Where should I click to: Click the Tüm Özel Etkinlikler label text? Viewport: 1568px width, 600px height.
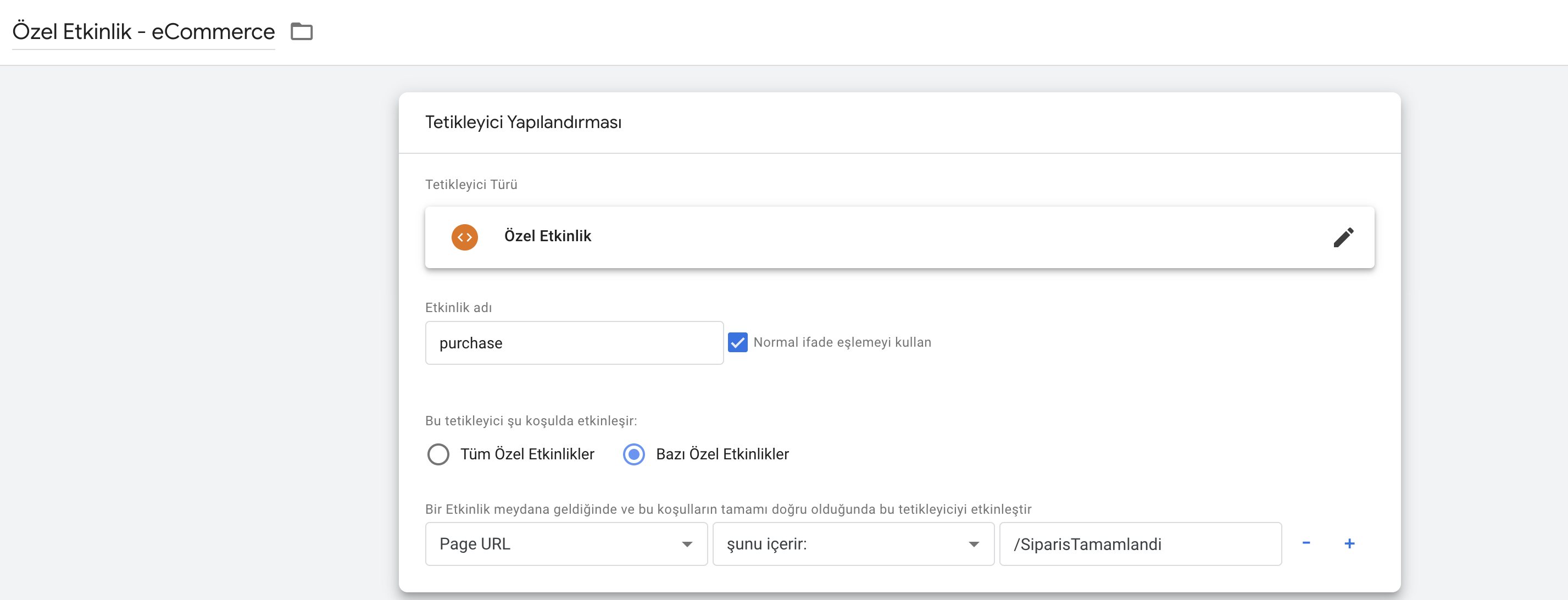click(x=526, y=454)
